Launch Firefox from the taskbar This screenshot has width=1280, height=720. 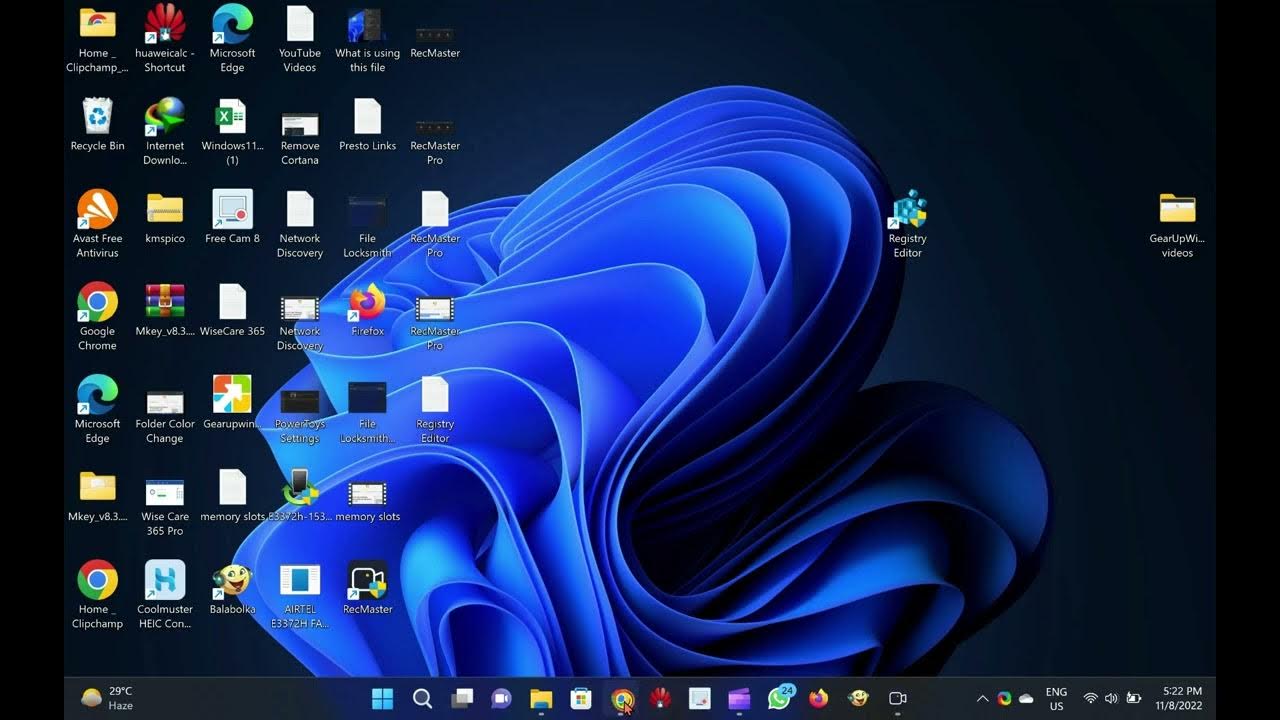(x=819, y=698)
